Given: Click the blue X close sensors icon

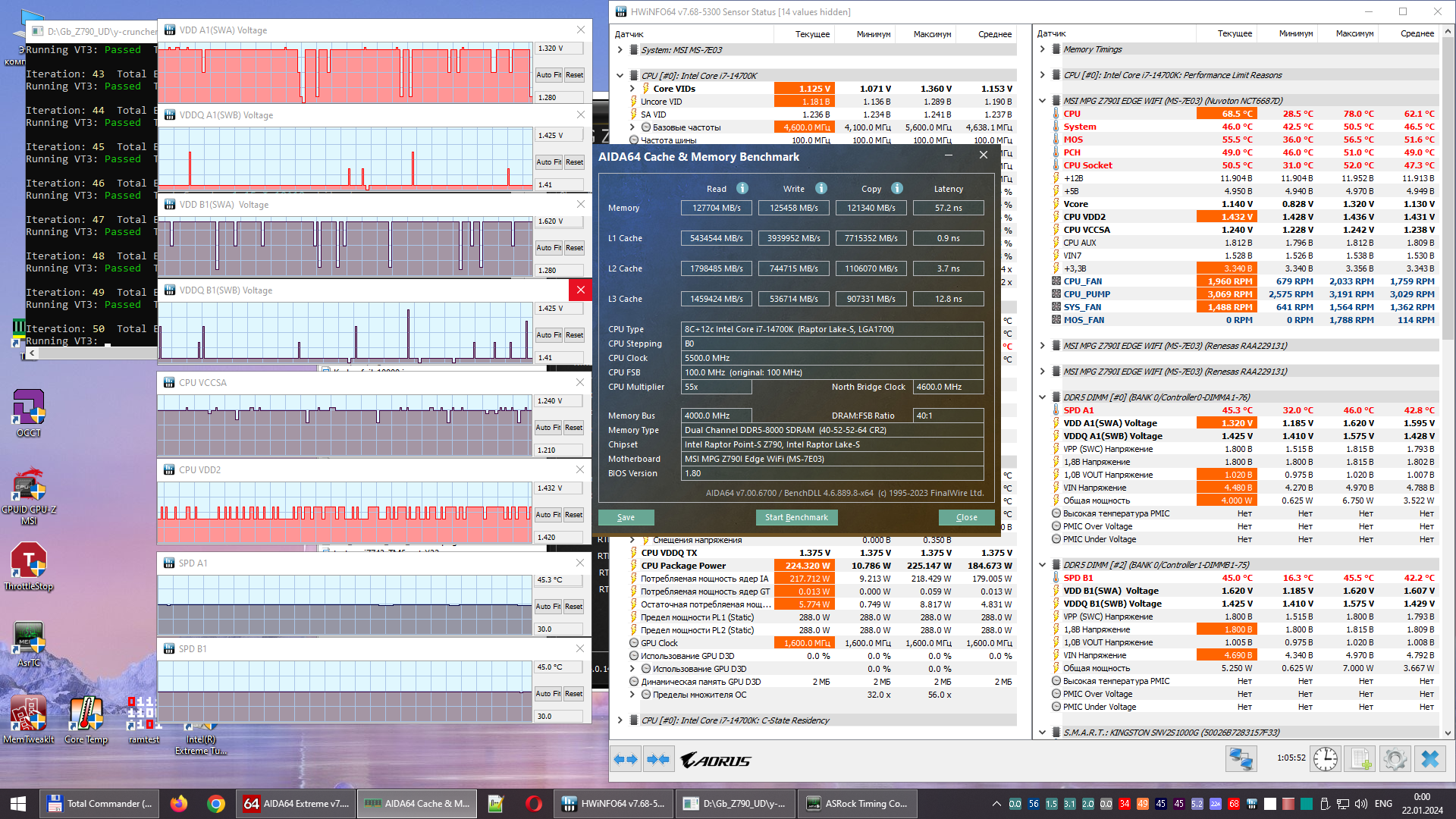Looking at the screenshot, I should (x=1430, y=758).
